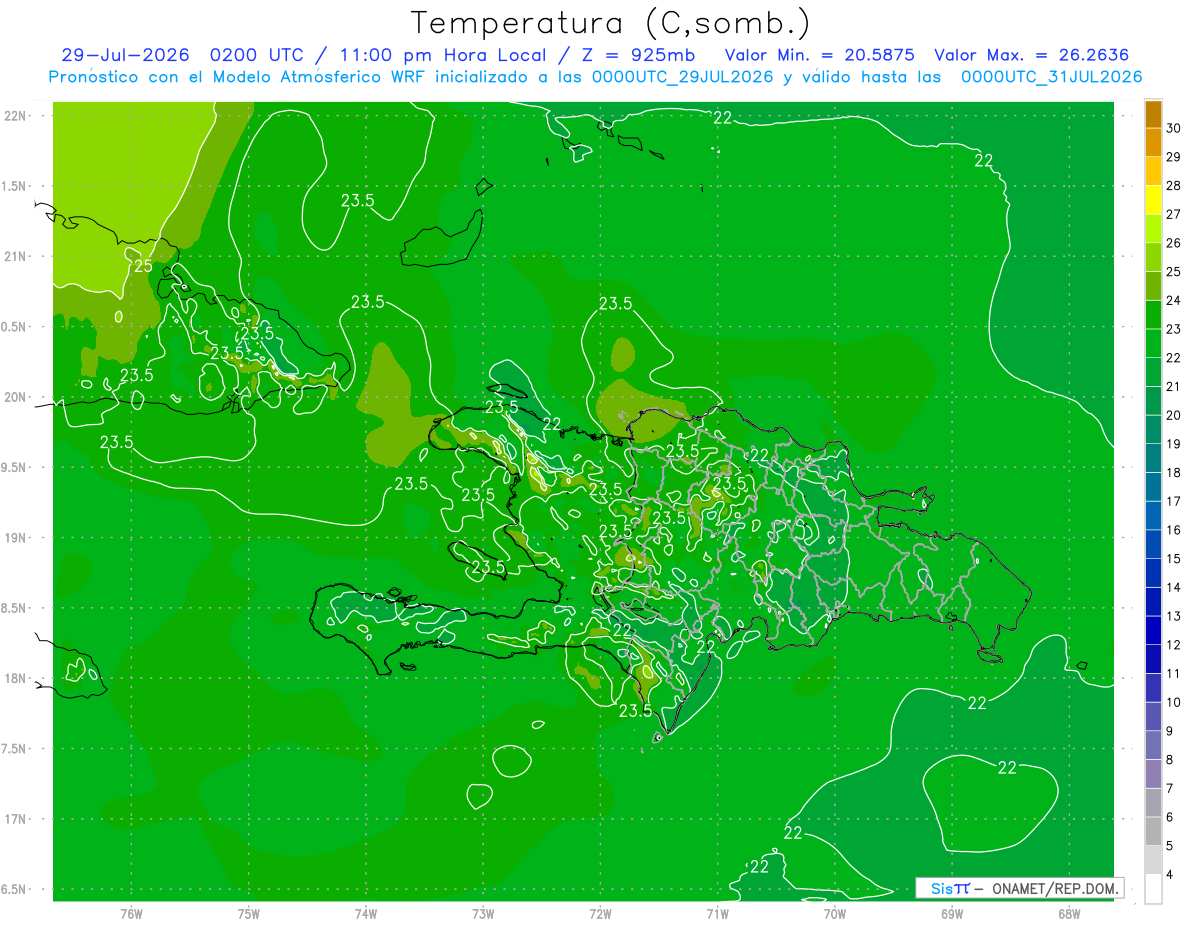1200x927 pixels.
Task: Click the SisTT - ONAMET/REP.DOM. logo box
Action: [1019, 888]
